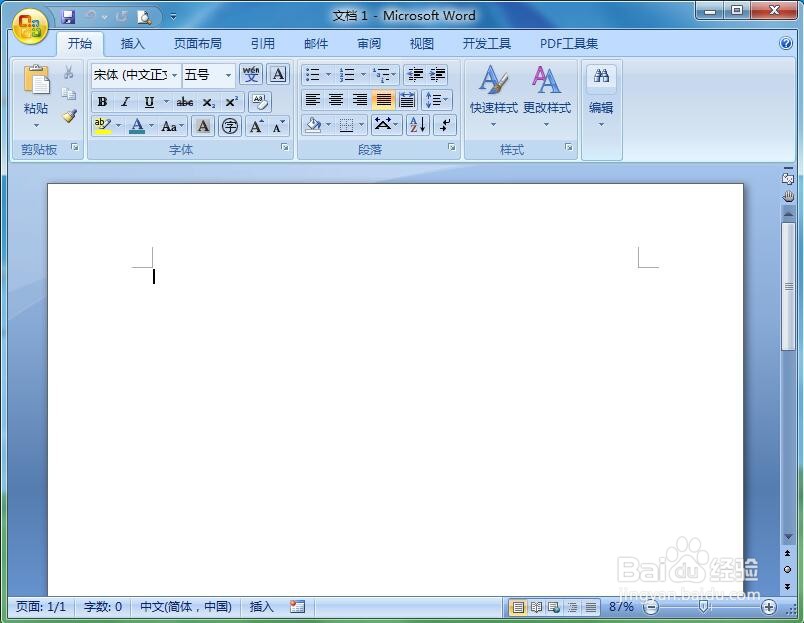The image size is (804, 623).
Task: Cut selection using scissors icon
Action: [x=69, y=72]
